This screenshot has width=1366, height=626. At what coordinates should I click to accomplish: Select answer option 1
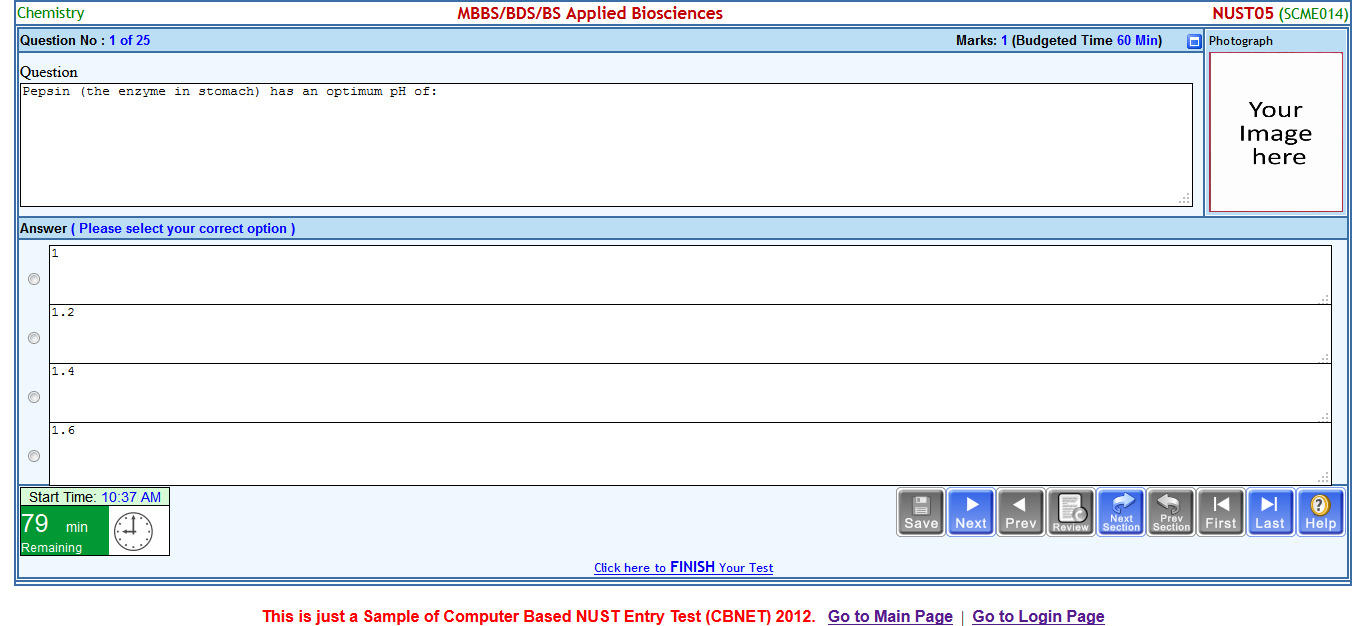pos(33,279)
